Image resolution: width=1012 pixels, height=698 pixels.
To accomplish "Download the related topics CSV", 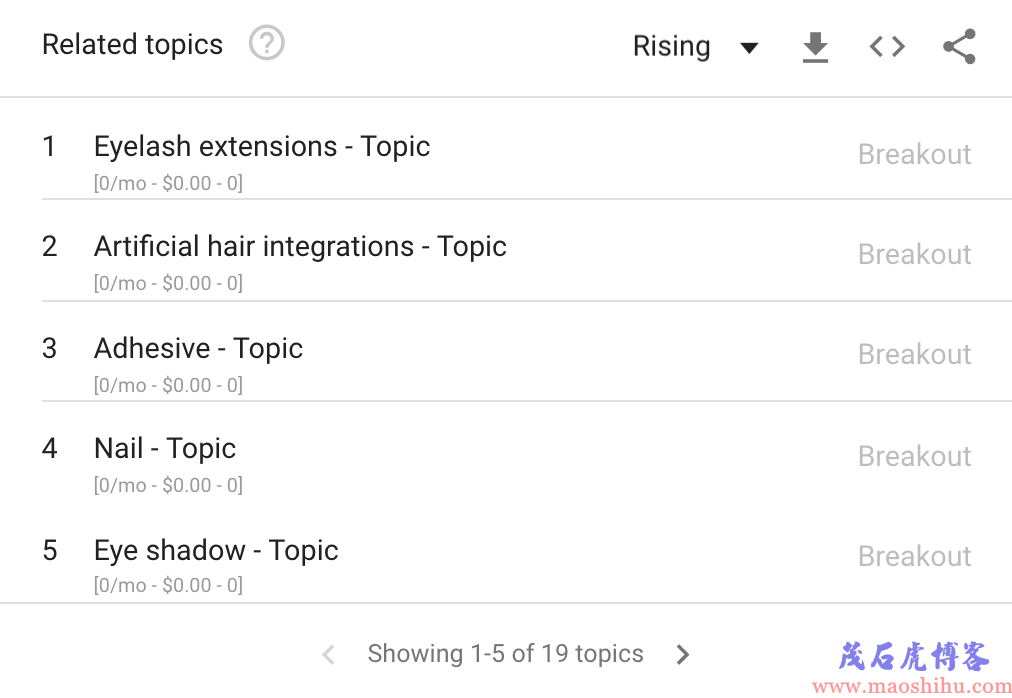I will click(x=815, y=47).
